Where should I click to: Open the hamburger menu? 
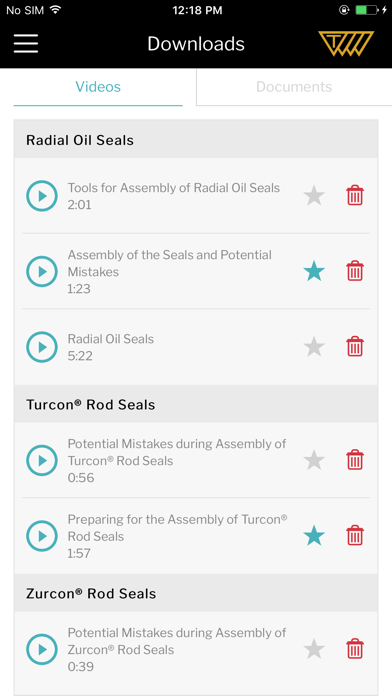26,44
